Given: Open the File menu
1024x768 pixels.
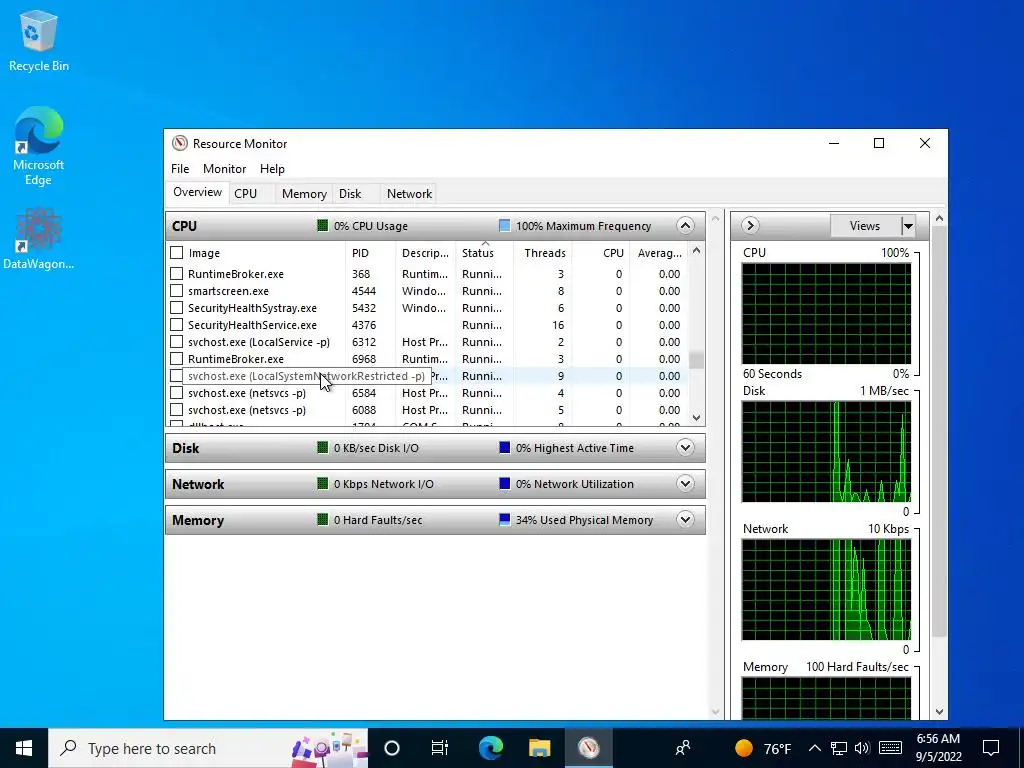Looking at the screenshot, I should [x=180, y=168].
